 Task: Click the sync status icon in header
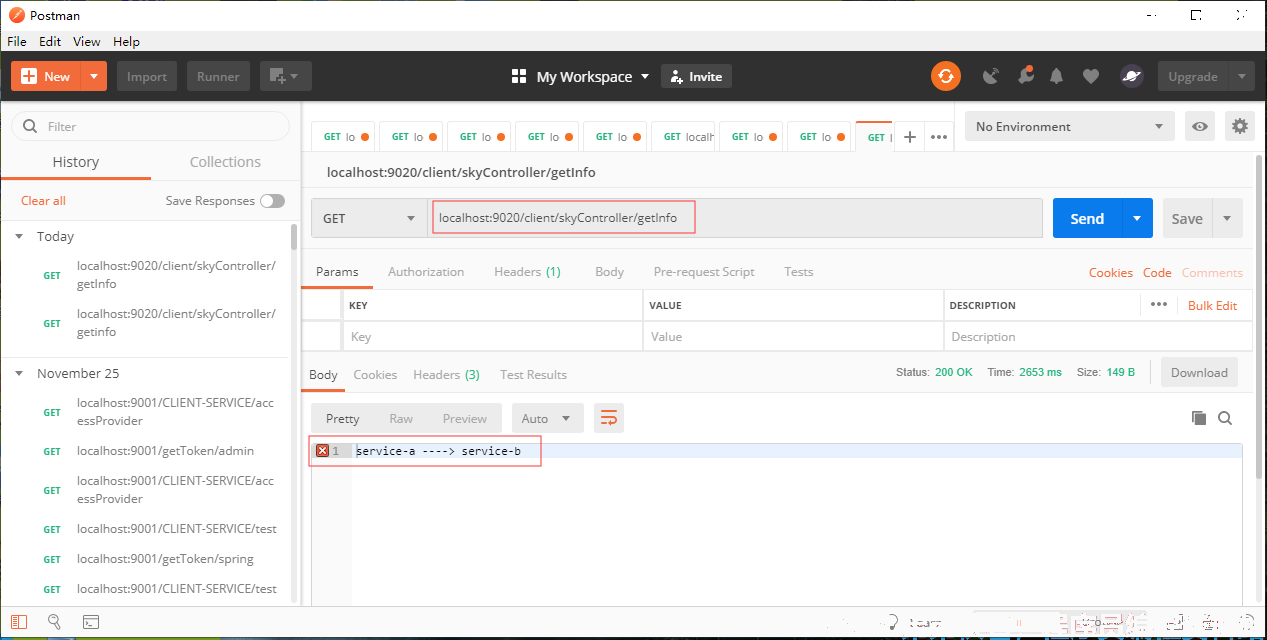point(945,76)
